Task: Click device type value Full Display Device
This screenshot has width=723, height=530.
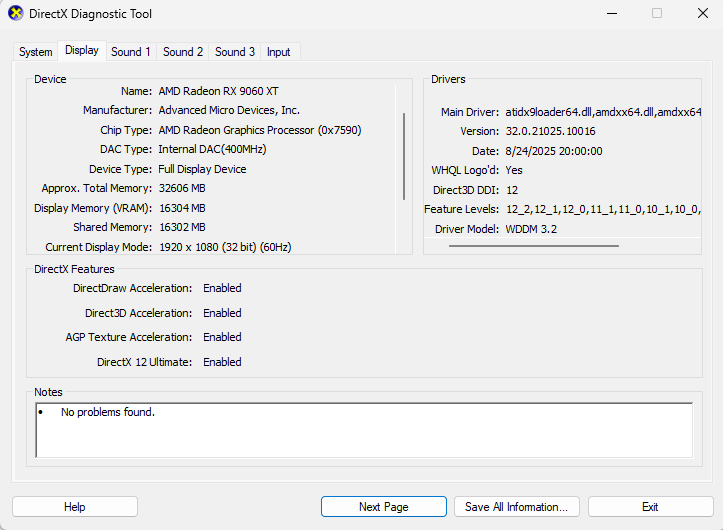Action: tap(202, 169)
